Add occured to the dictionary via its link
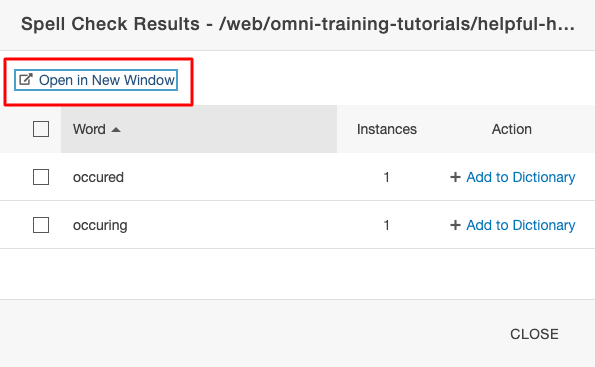The width and height of the screenshot is (595, 367). pyautogui.click(x=521, y=177)
